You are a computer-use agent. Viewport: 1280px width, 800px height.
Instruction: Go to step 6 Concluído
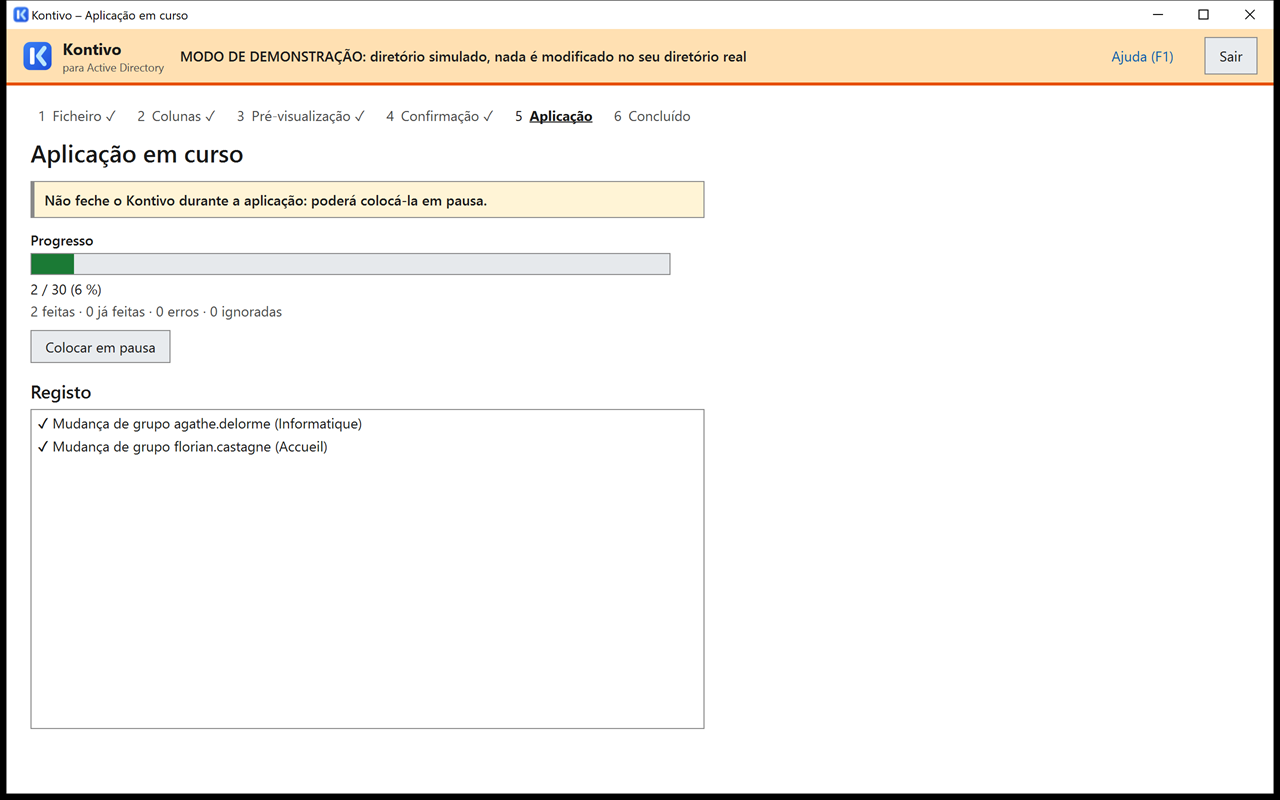tap(652, 116)
